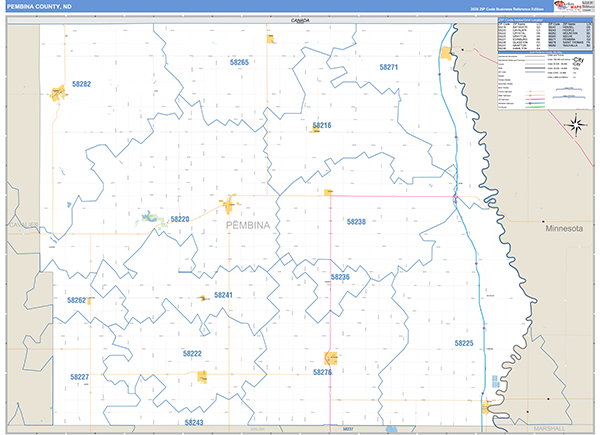Click ZIP code label 58282
The image size is (600, 435).
pos(82,84)
